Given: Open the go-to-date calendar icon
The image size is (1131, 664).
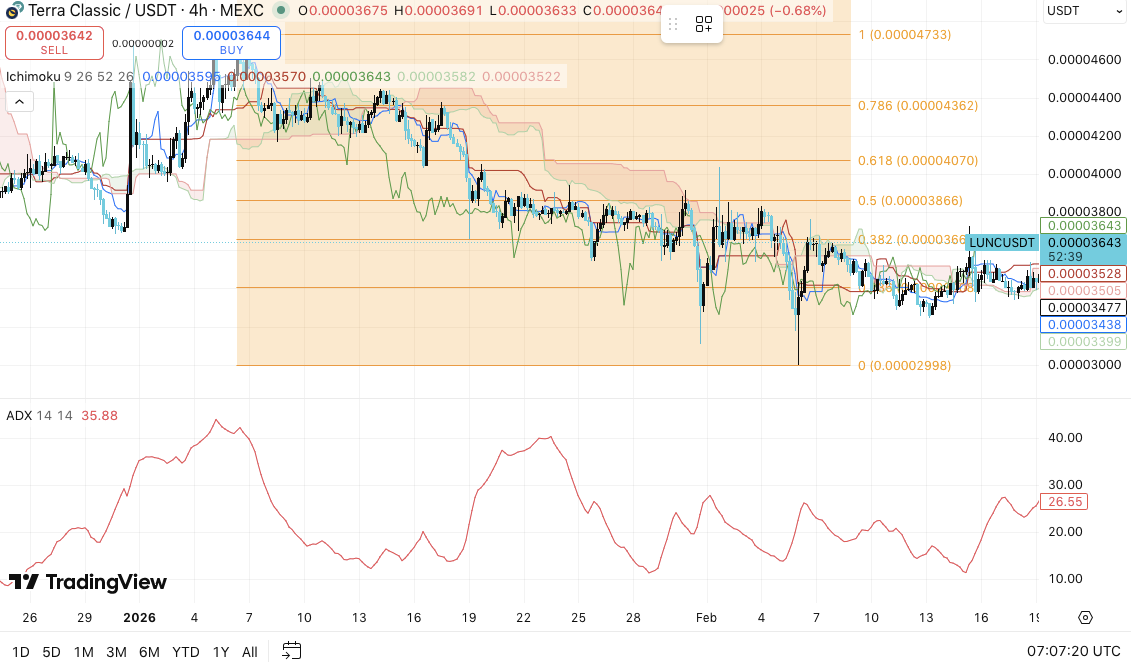Looking at the screenshot, I should 291,650.
